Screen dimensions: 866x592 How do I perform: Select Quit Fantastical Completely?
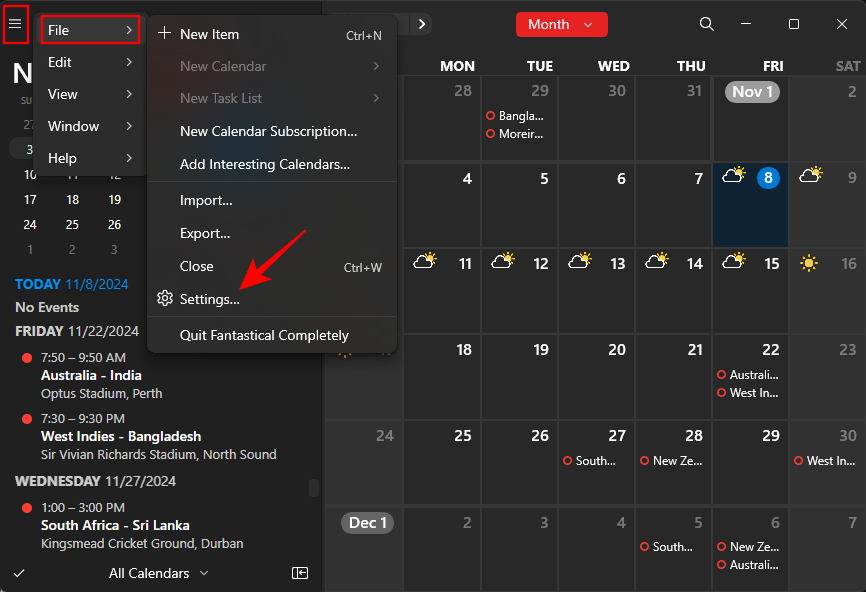point(264,335)
